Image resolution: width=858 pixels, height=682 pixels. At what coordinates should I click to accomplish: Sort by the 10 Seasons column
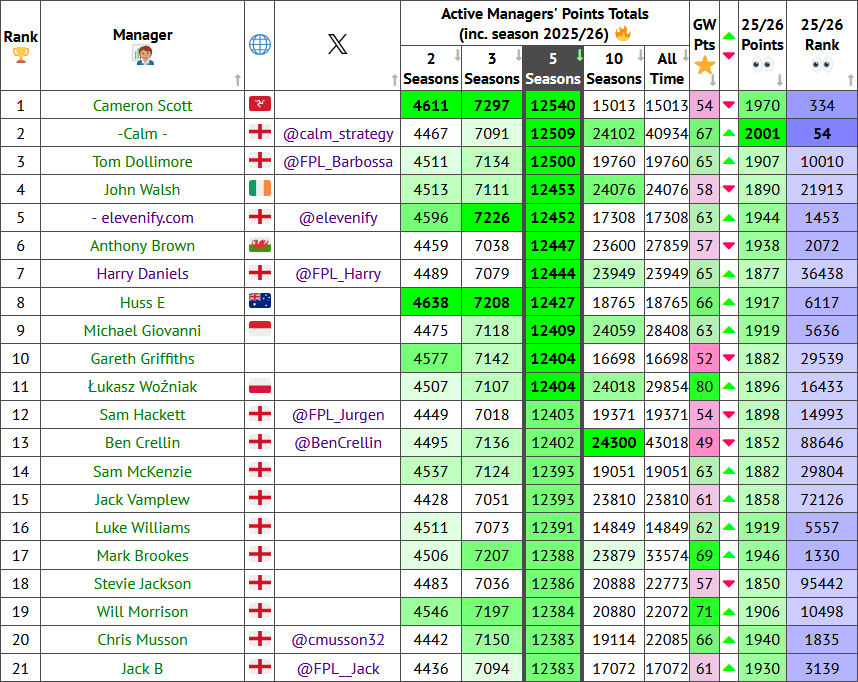click(x=613, y=68)
